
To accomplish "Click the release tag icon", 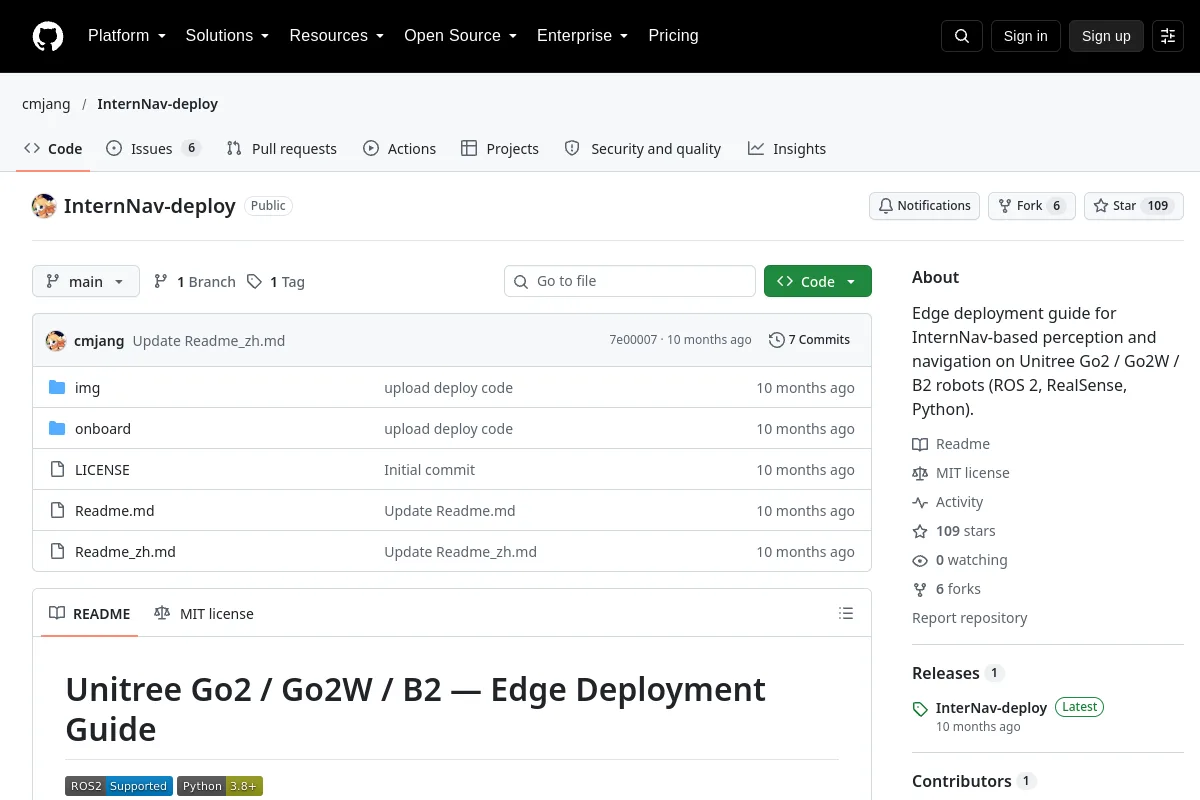I will [920, 709].
